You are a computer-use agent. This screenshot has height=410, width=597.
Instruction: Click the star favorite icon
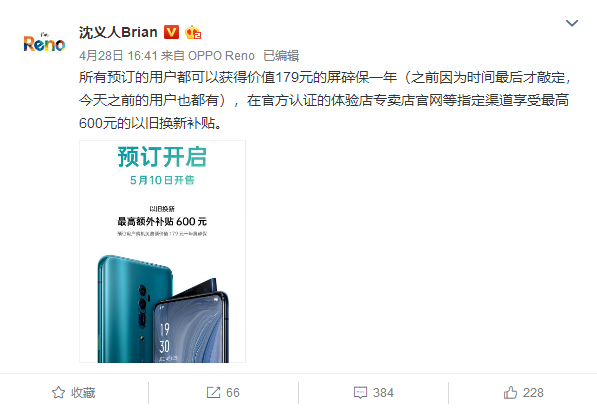[58, 392]
